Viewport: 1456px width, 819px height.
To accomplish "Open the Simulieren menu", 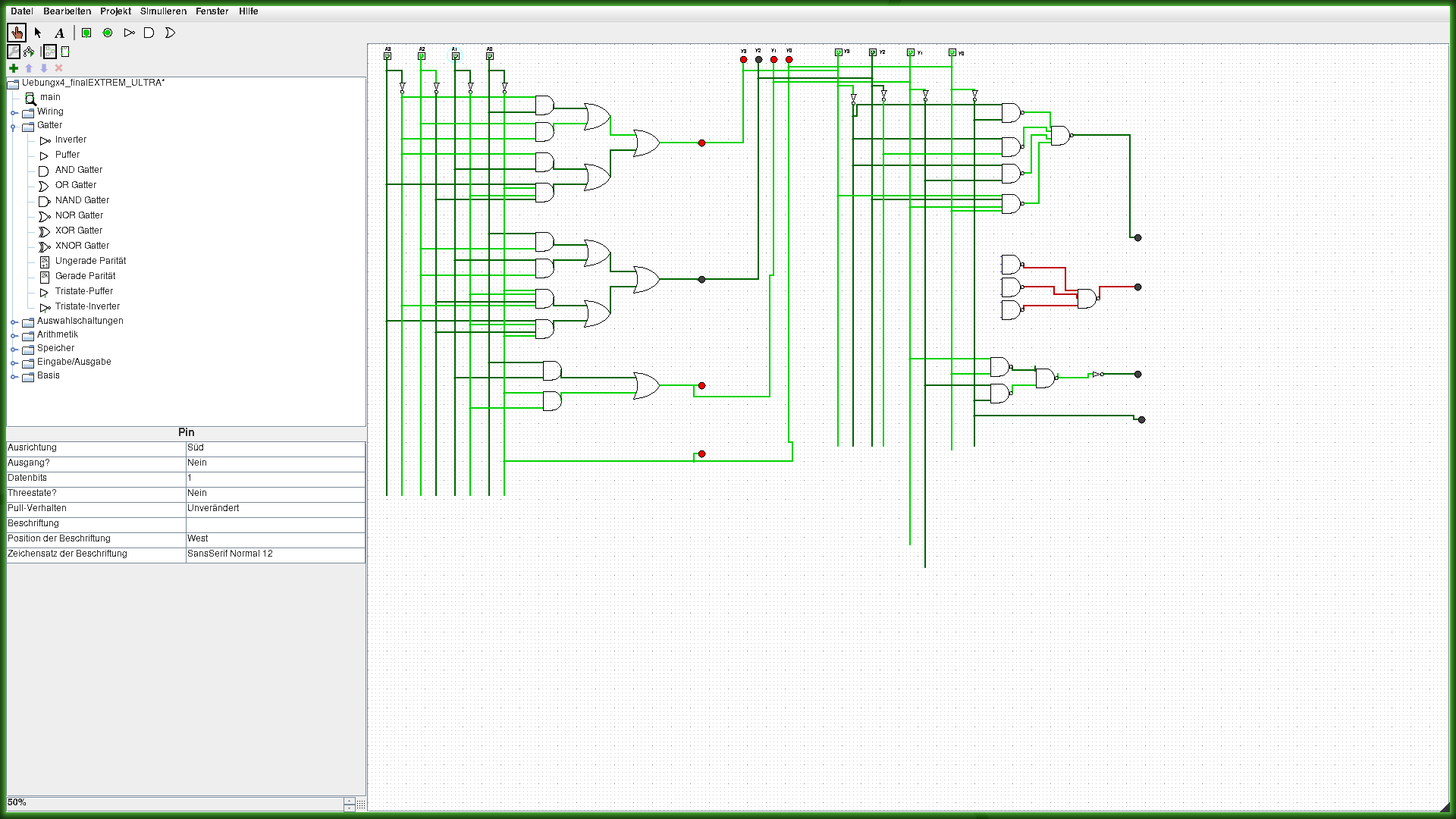I will click(x=163, y=11).
